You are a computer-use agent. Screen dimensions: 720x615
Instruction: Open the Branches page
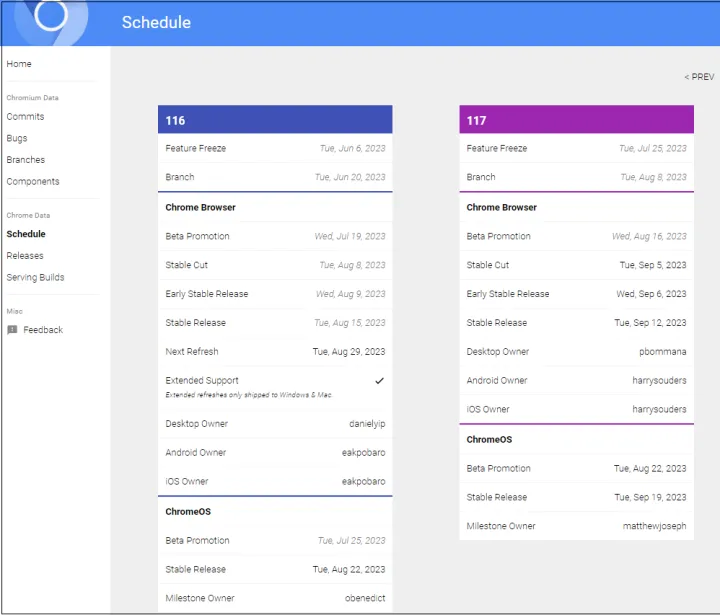pos(25,160)
